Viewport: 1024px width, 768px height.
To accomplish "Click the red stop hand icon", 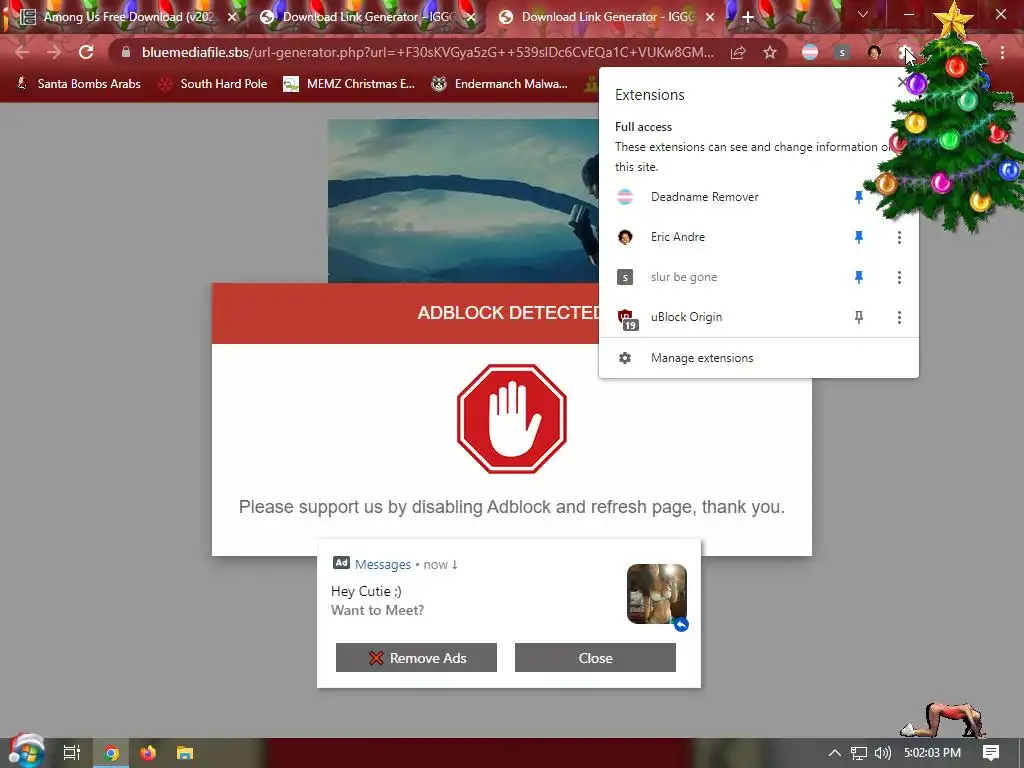I will click(x=512, y=419).
